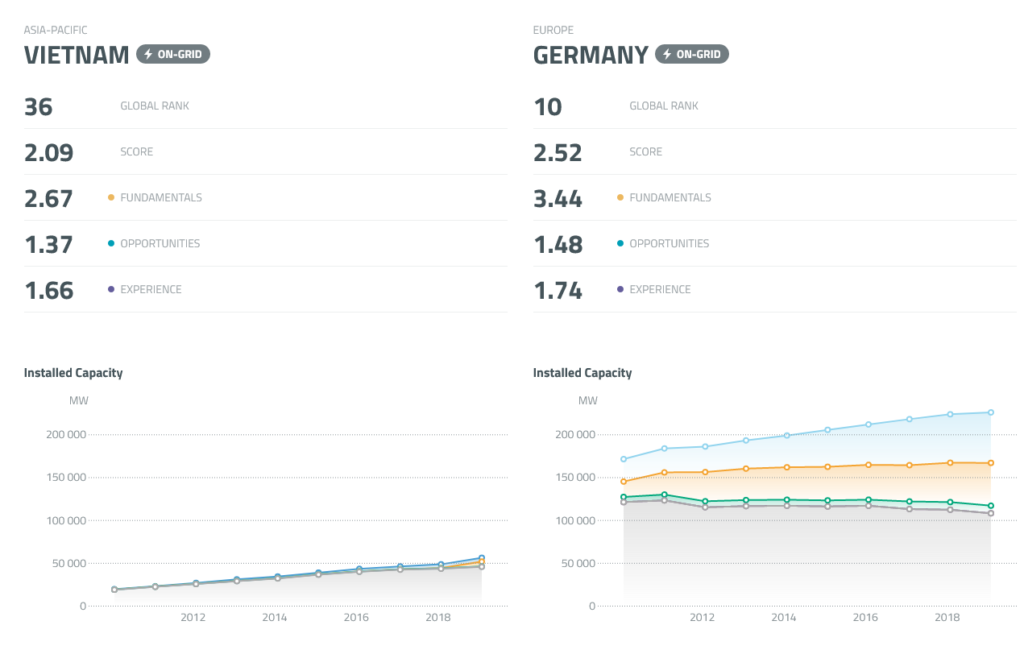Click the EUROPE region label

coord(553,30)
